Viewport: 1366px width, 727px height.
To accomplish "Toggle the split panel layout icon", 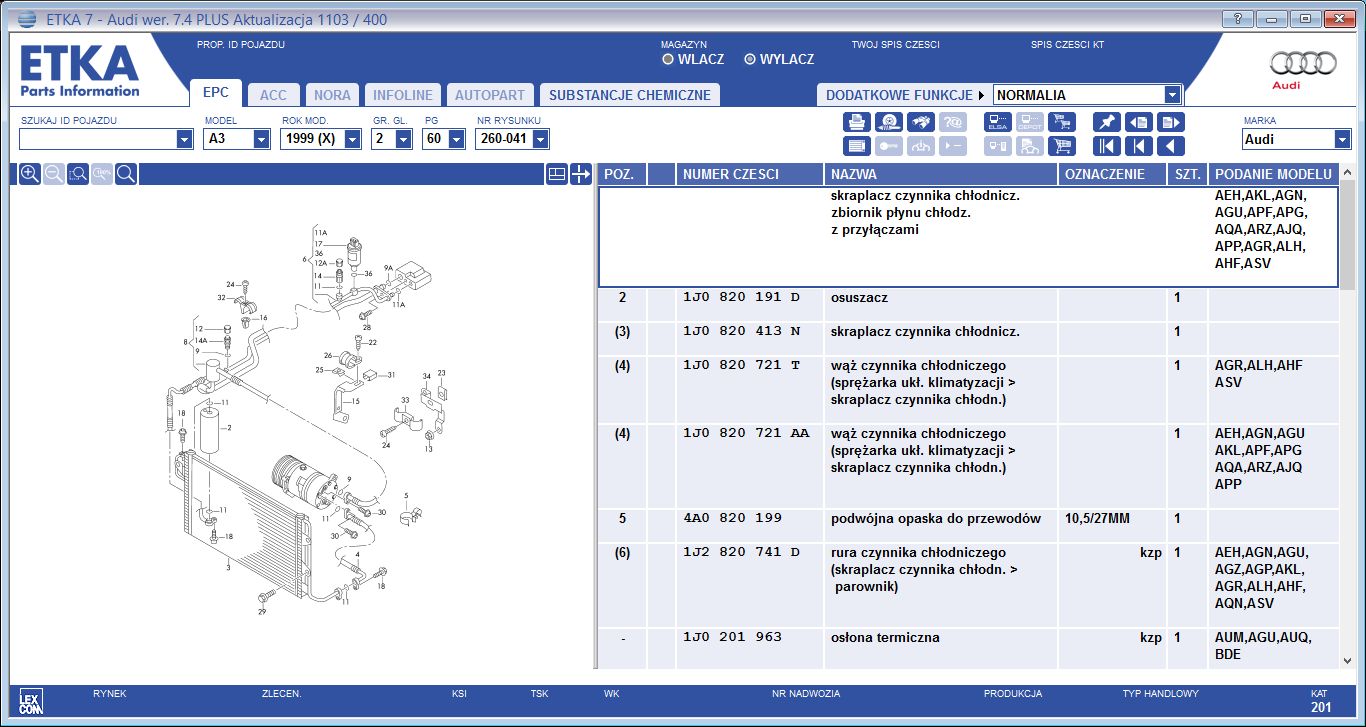I will click(557, 174).
